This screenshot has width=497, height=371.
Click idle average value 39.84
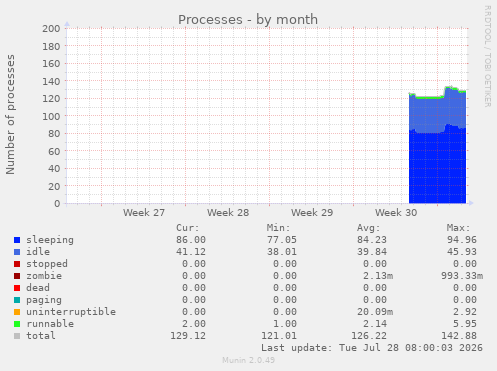[x=372, y=252]
